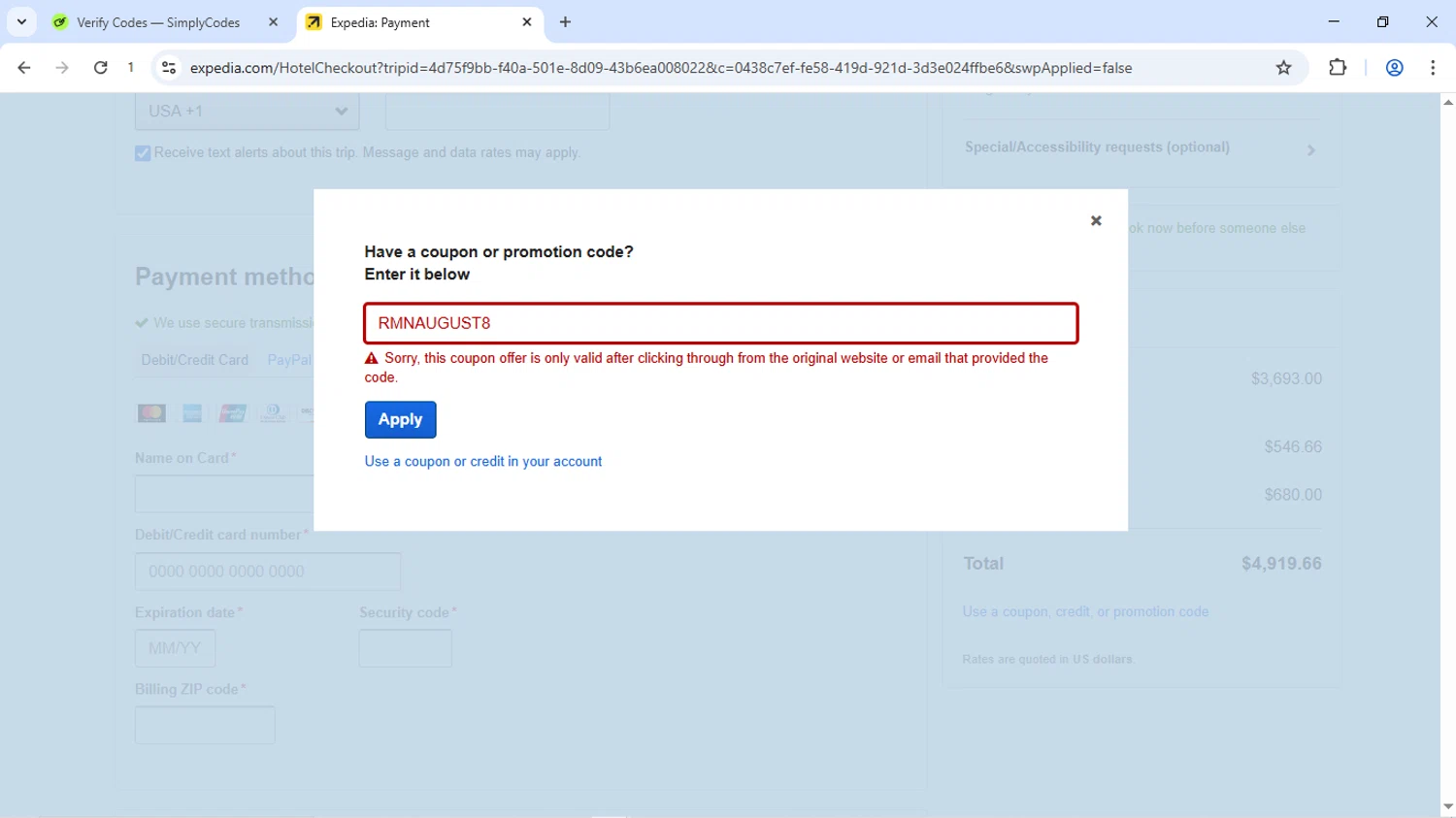1456x818 pixels.
Task: Click the Apply coupon button
Action: click(400, 419)
